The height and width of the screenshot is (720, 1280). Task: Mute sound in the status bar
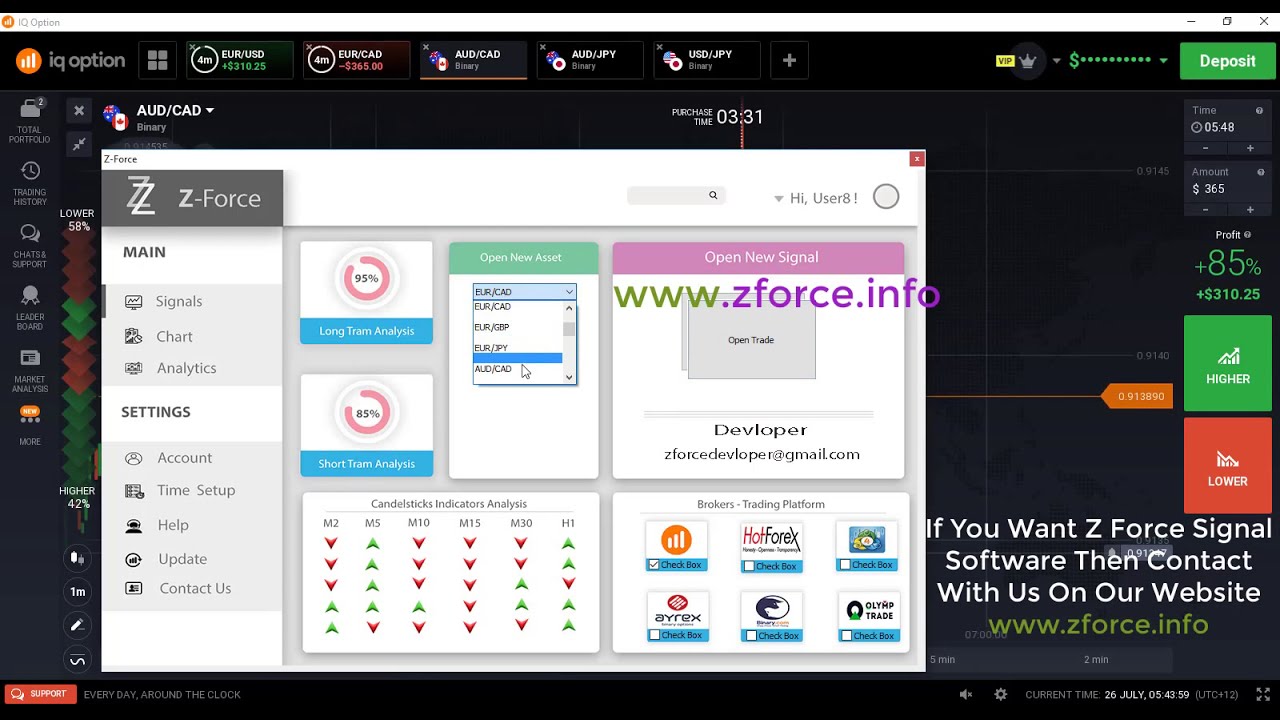coord(965,694)
